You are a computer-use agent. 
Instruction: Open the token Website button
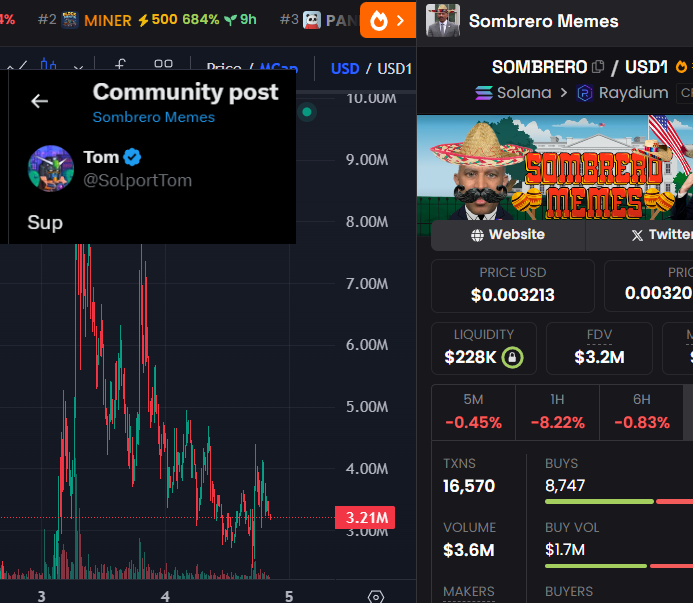[508, 235]
